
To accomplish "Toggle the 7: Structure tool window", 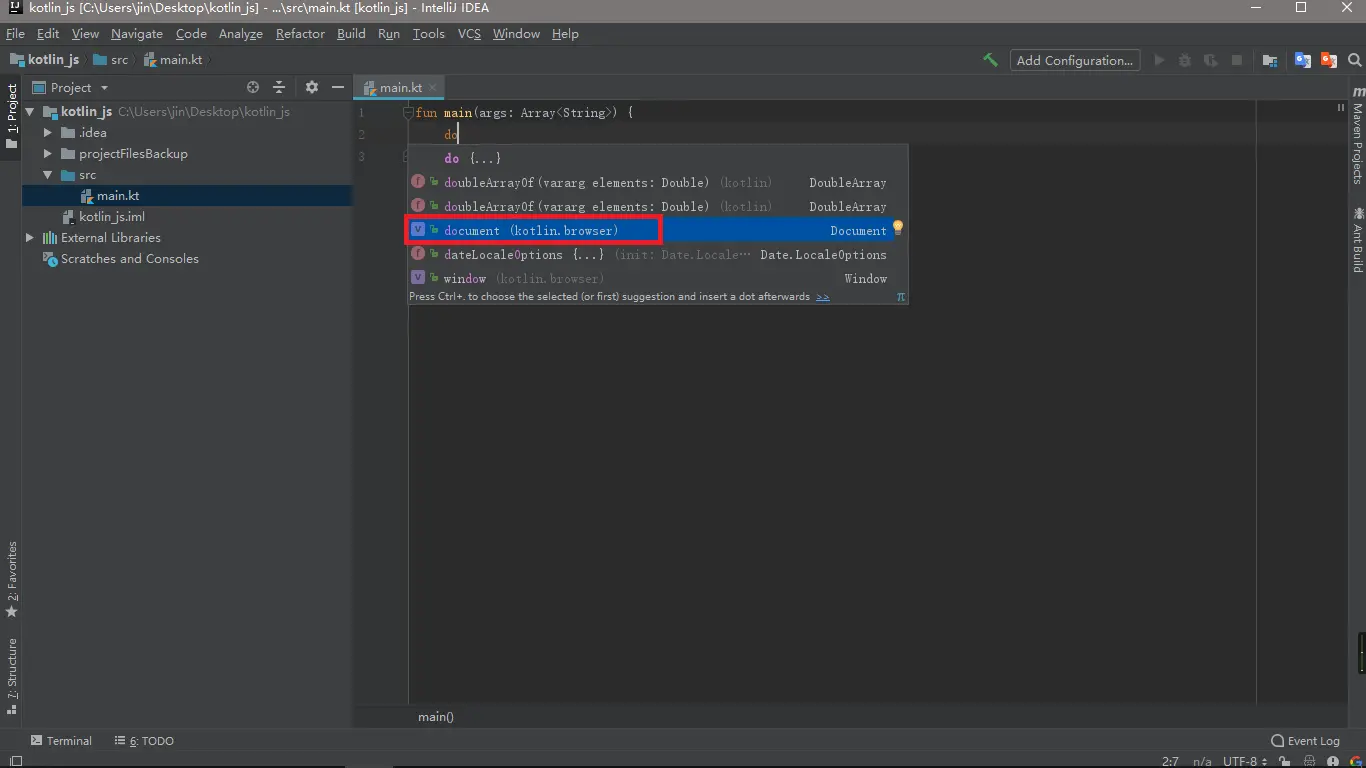I will click(12, 676).
